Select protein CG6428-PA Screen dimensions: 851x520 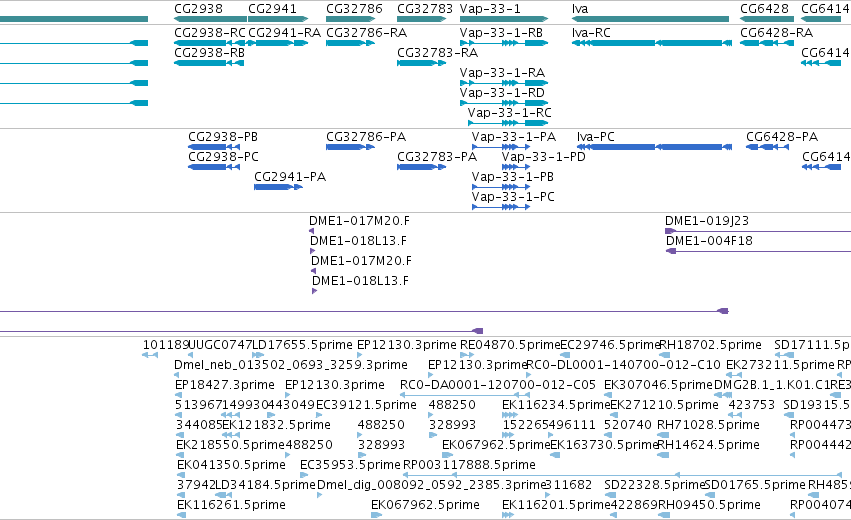coord(782,137)
